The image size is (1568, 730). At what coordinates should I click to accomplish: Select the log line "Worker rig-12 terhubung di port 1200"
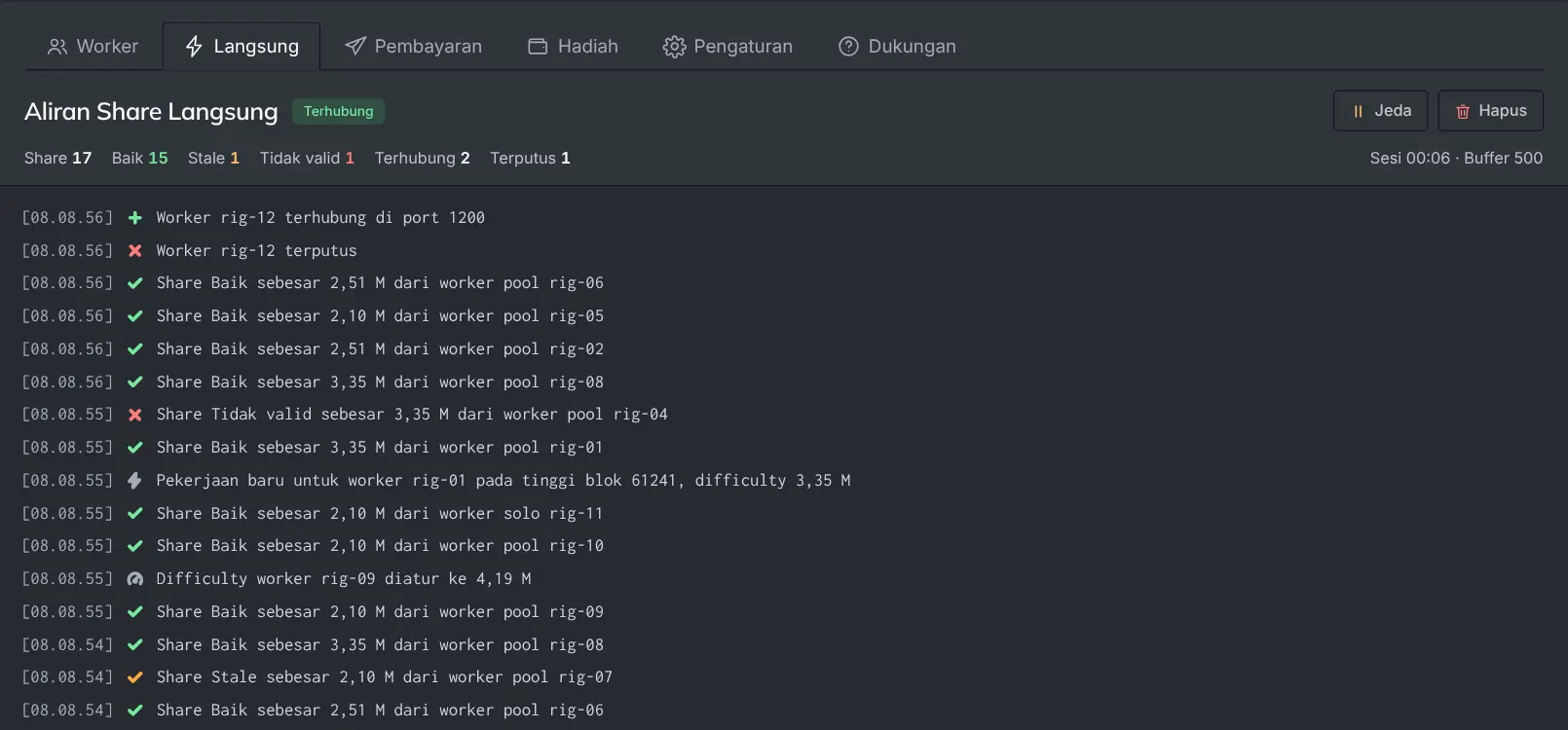[320, 218]
